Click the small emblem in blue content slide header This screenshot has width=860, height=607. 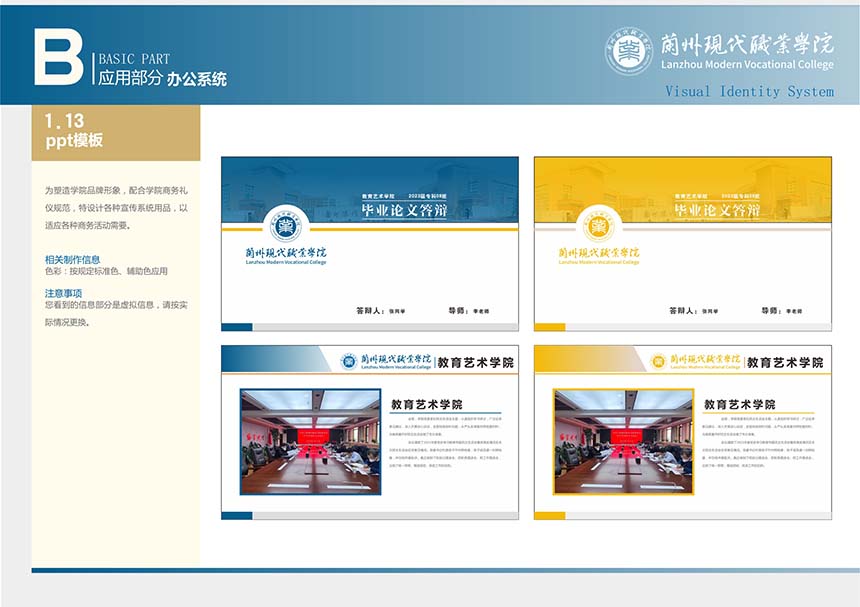coord(348,362)
